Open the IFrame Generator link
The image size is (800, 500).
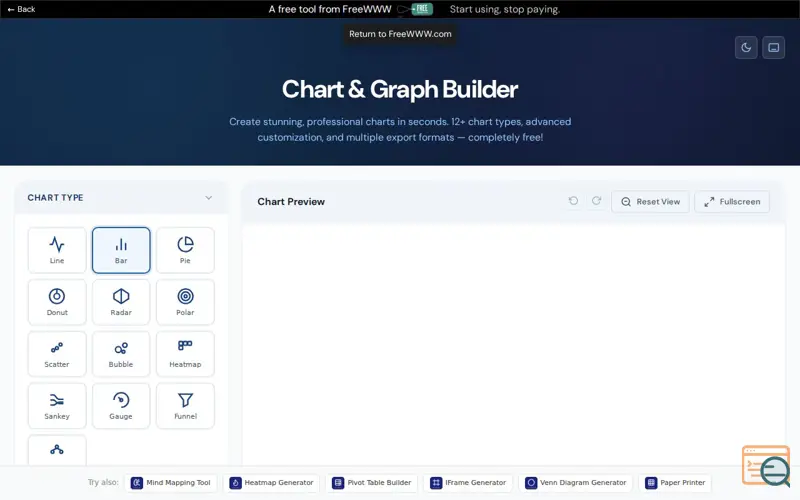click(468, 483)
